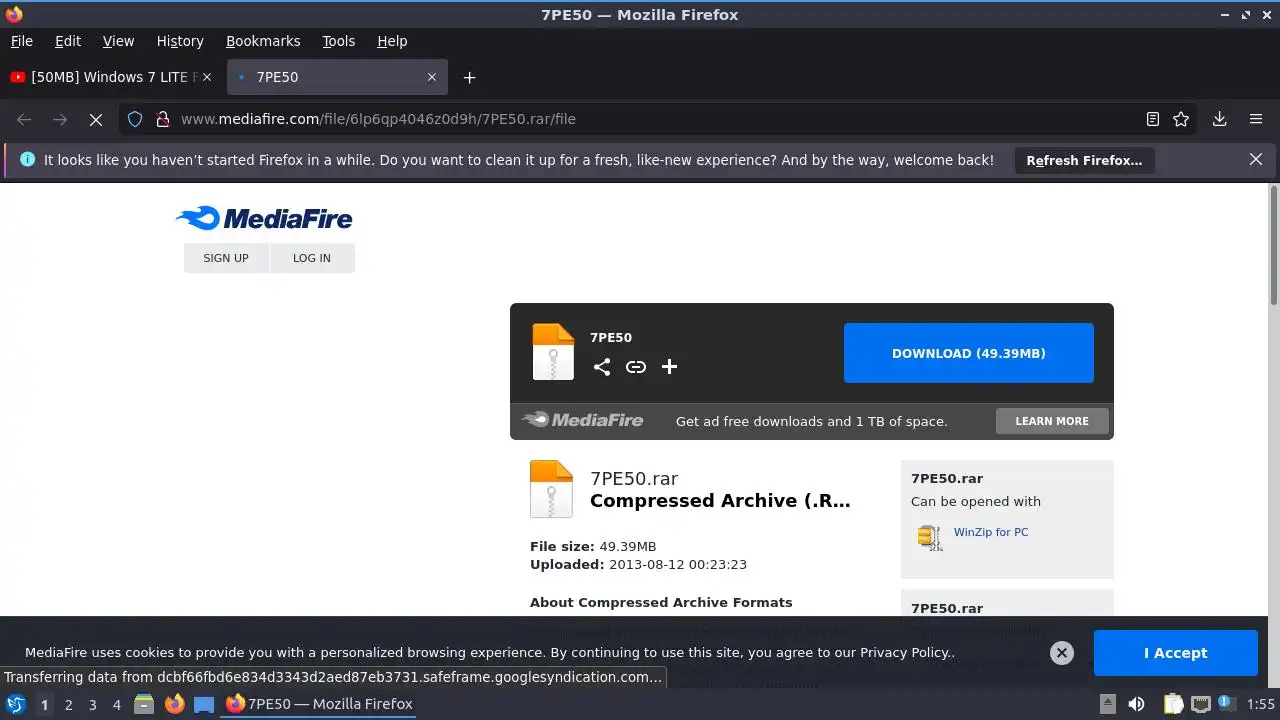The image size is (1280, 720).
Task: Open the Firefox downloads panel
Action: 1220,119
